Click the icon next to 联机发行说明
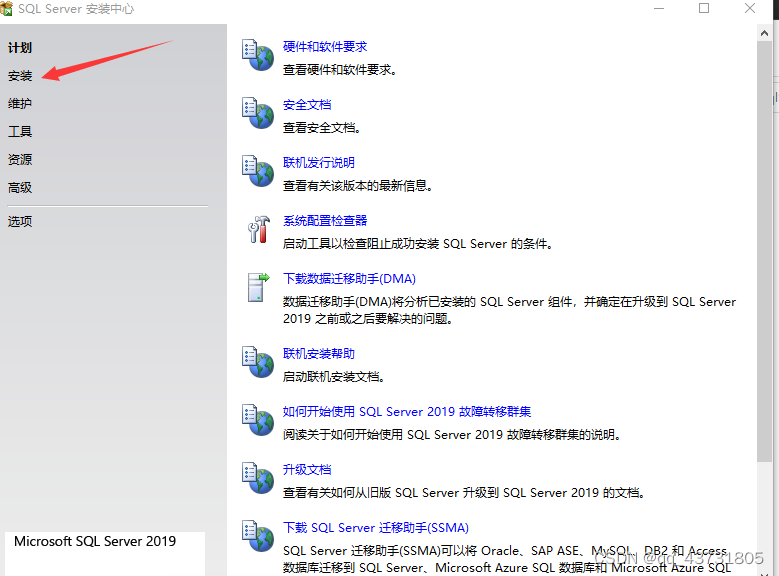 tap(257, 171)
